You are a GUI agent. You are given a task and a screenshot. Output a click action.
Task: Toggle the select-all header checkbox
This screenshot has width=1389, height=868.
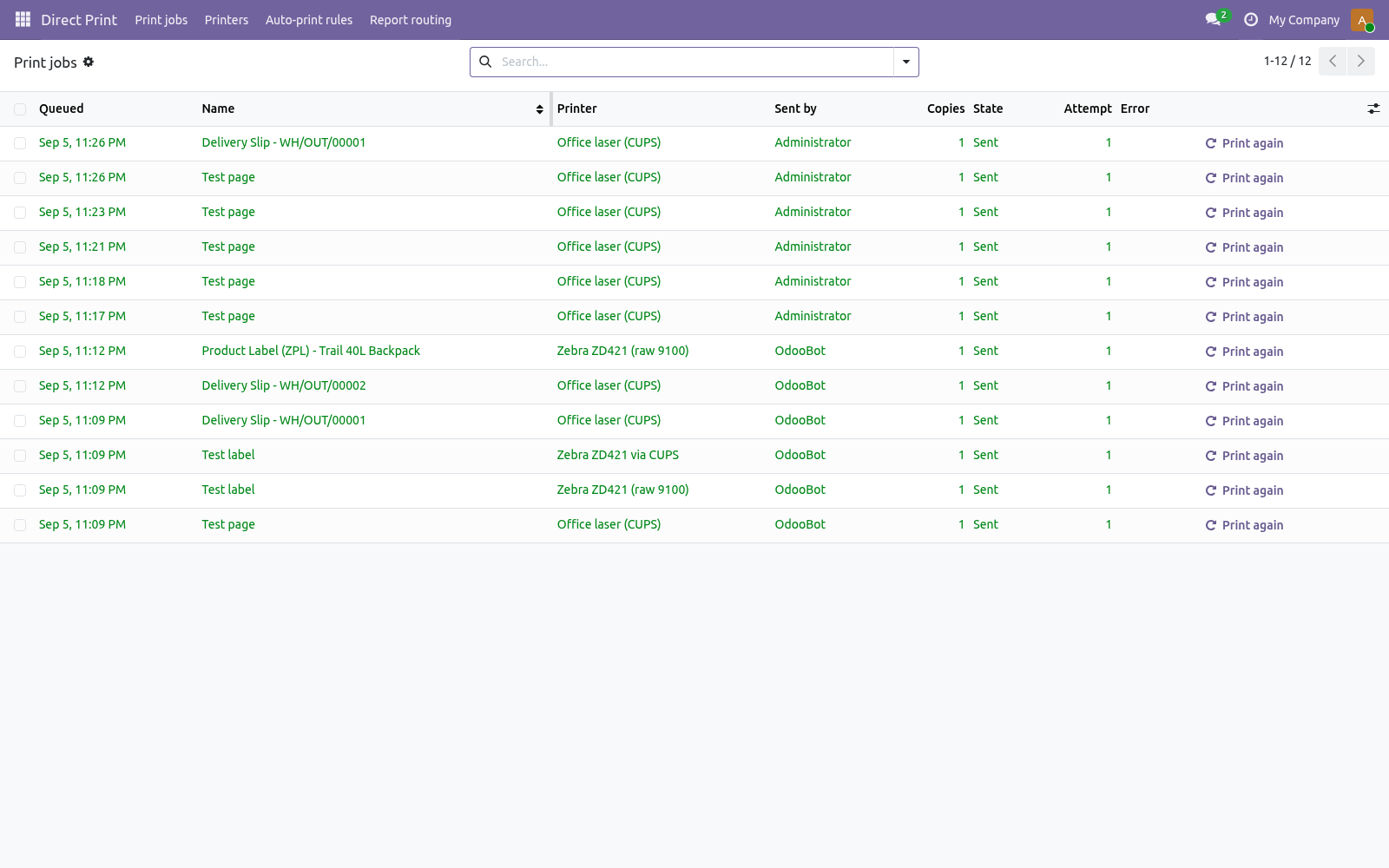[x=20, y=108]
